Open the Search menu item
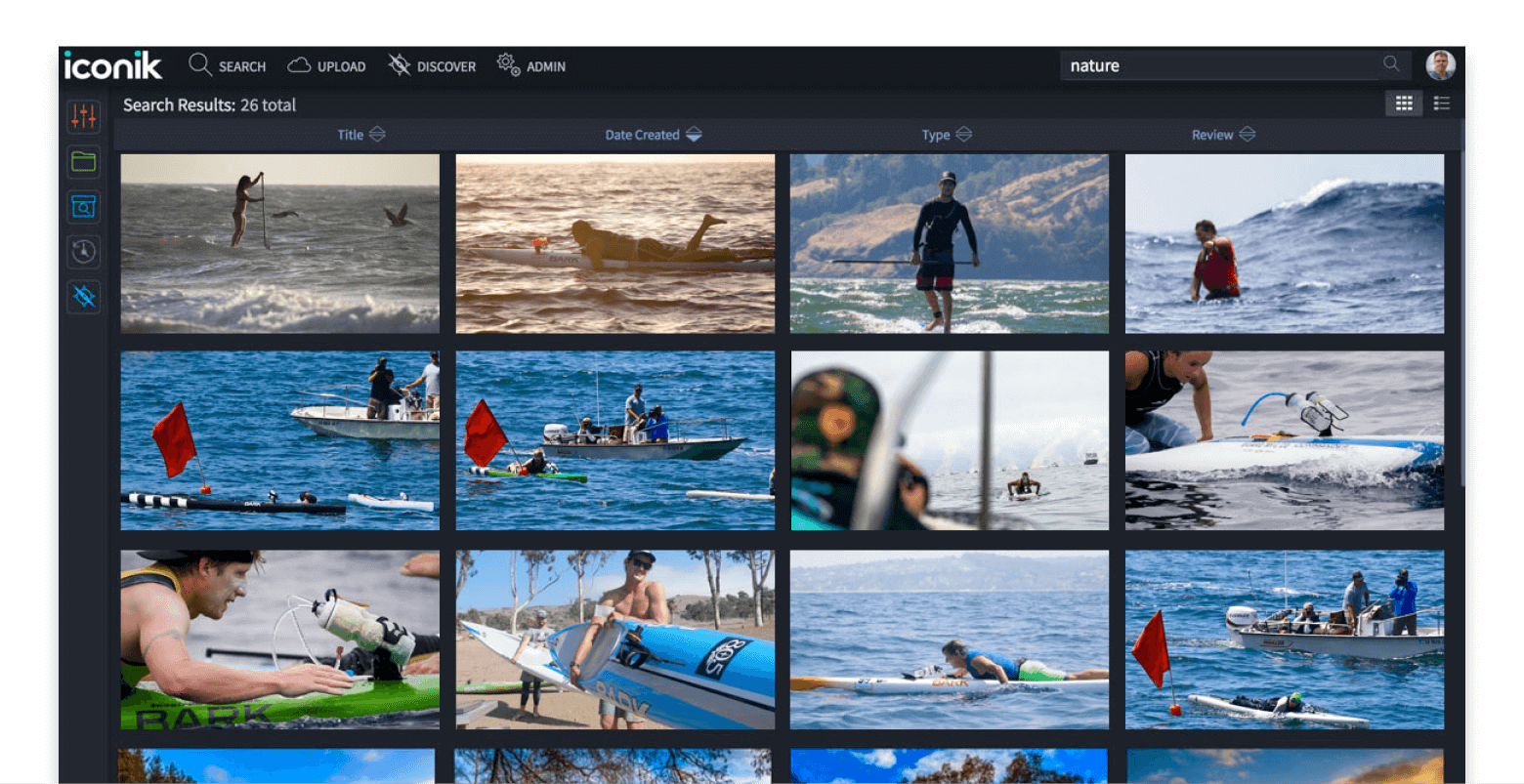This screenshot has height=784, width=1524. click(x=227, y=65)
